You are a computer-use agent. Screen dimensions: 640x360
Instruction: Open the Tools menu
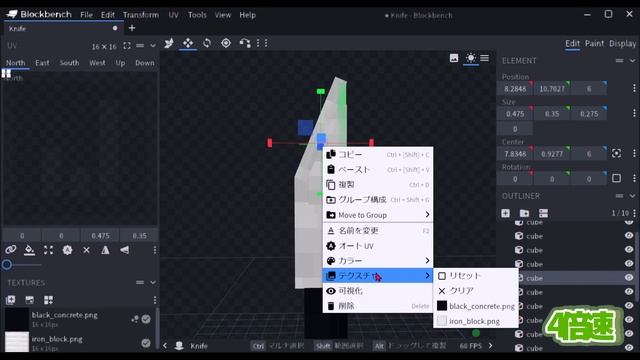[197, 15]
